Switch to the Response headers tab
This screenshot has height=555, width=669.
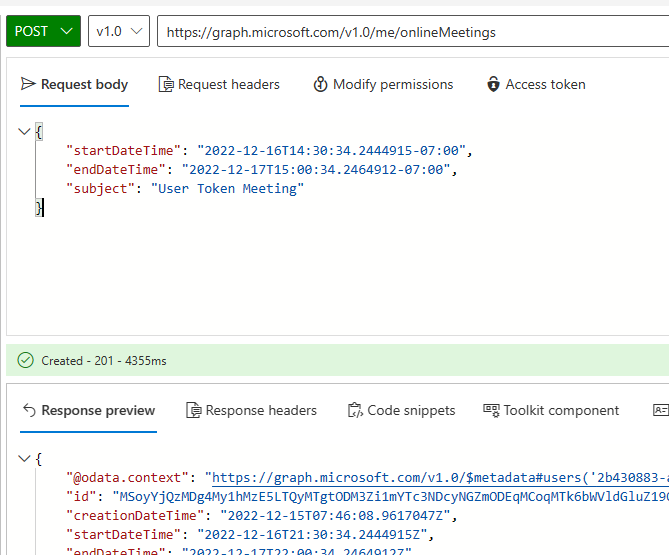[x=251, y=410]
